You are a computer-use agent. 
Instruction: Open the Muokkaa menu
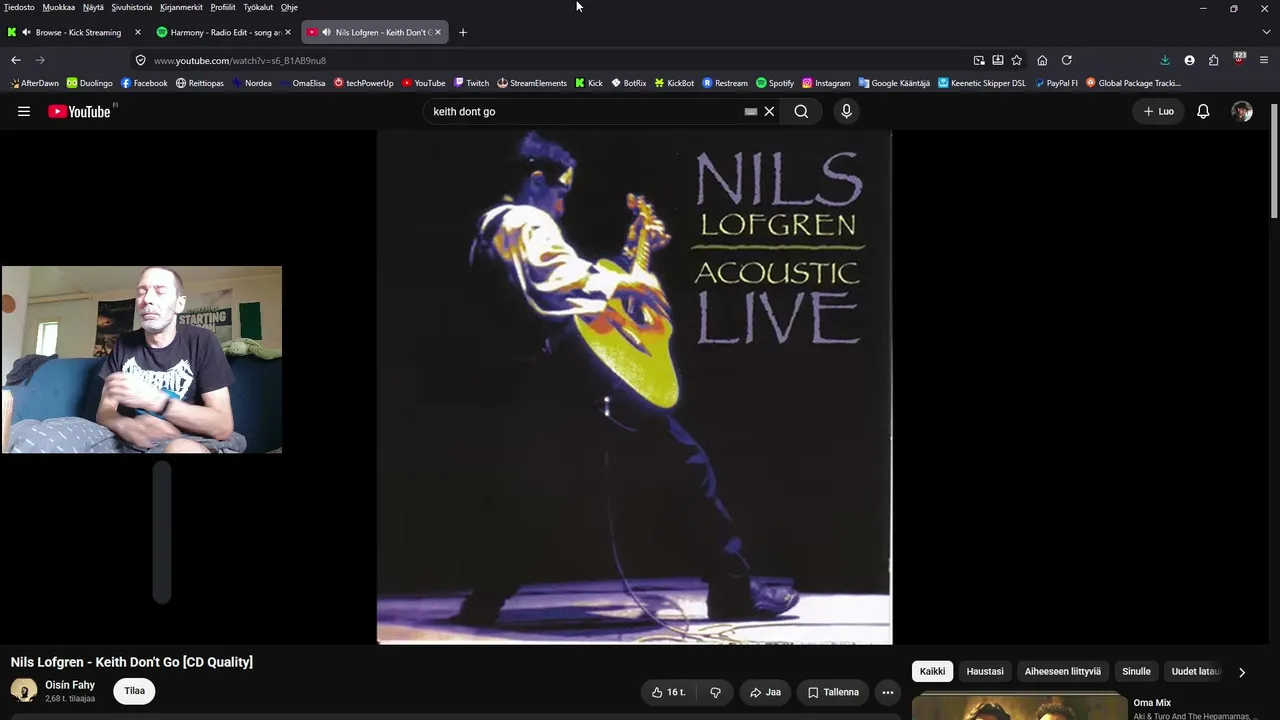(59, 7)
